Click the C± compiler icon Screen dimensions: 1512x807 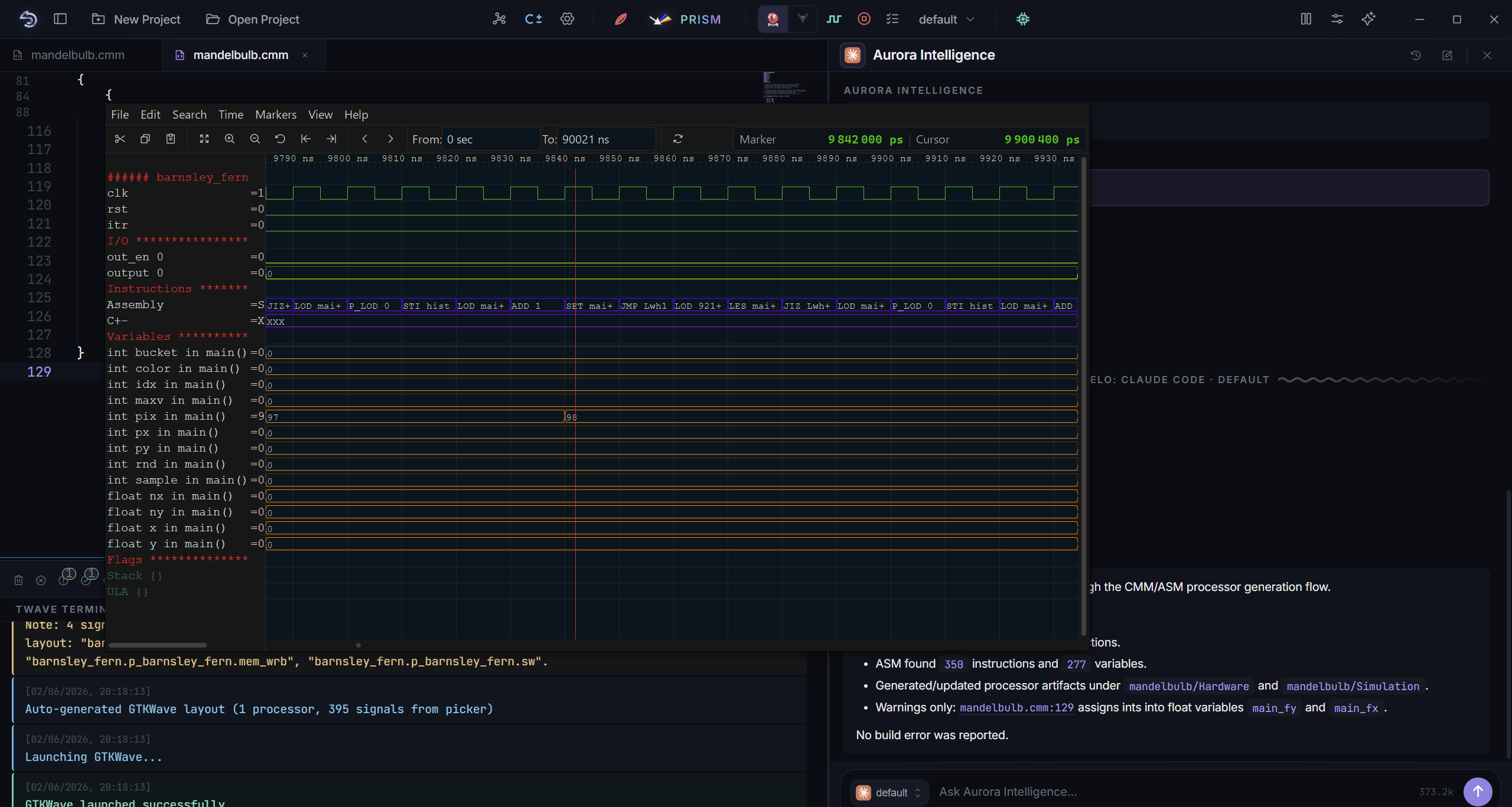coord(533,19)
